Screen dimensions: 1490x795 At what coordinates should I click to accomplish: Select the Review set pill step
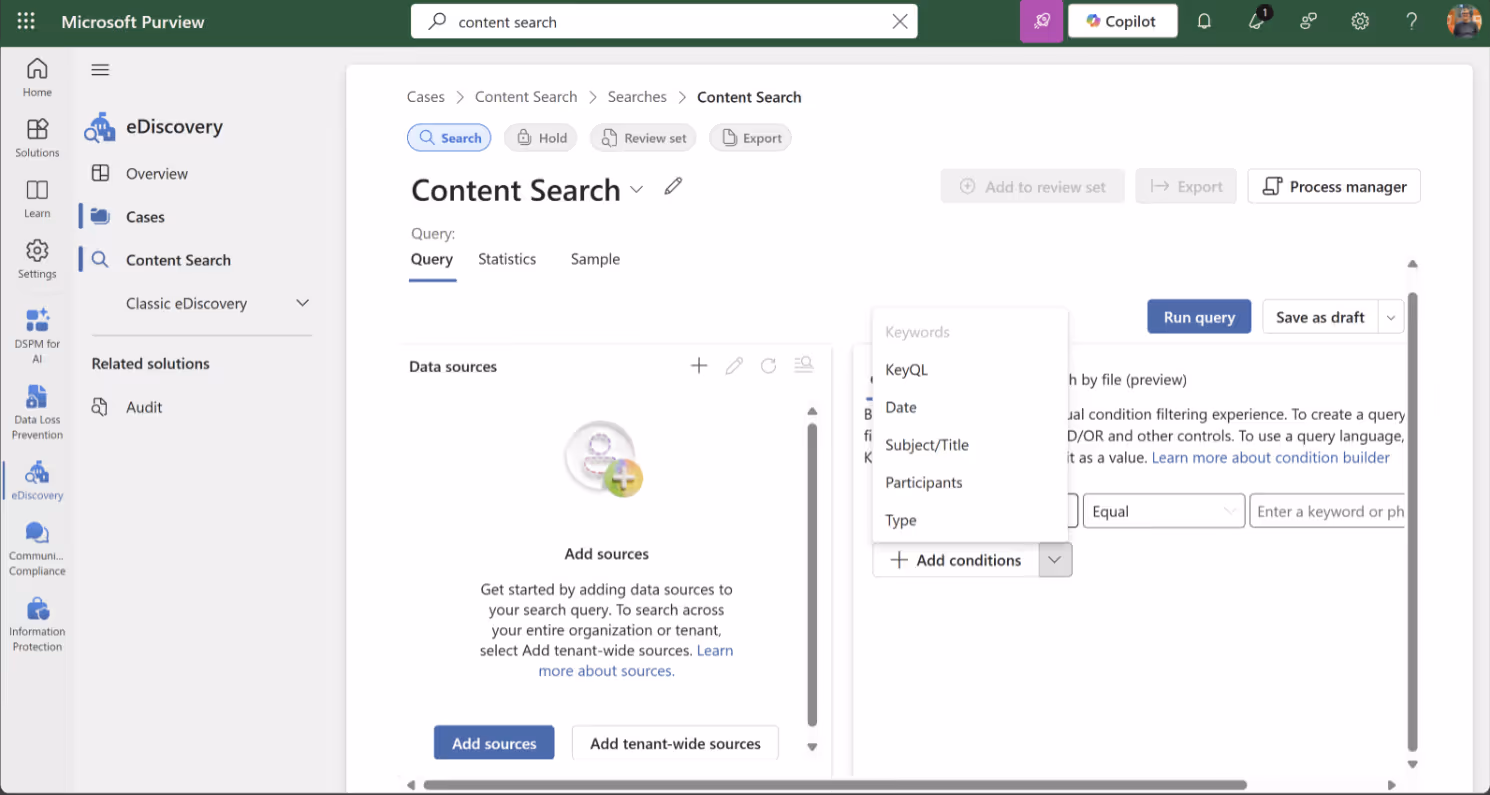tap(643, 138)
